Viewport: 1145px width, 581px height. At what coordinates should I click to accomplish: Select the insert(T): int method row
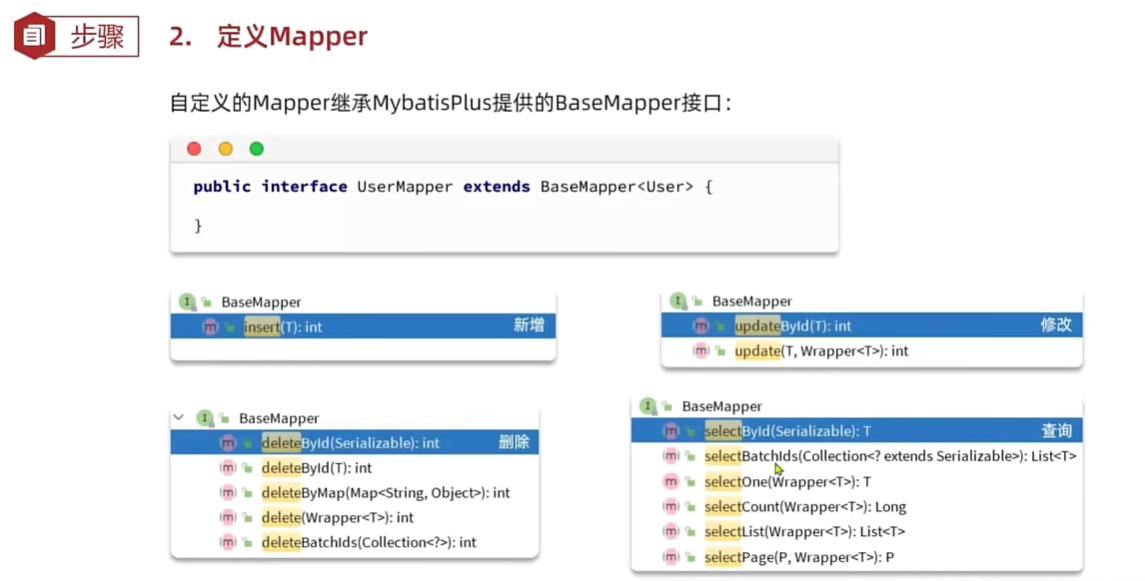(363, 326)
